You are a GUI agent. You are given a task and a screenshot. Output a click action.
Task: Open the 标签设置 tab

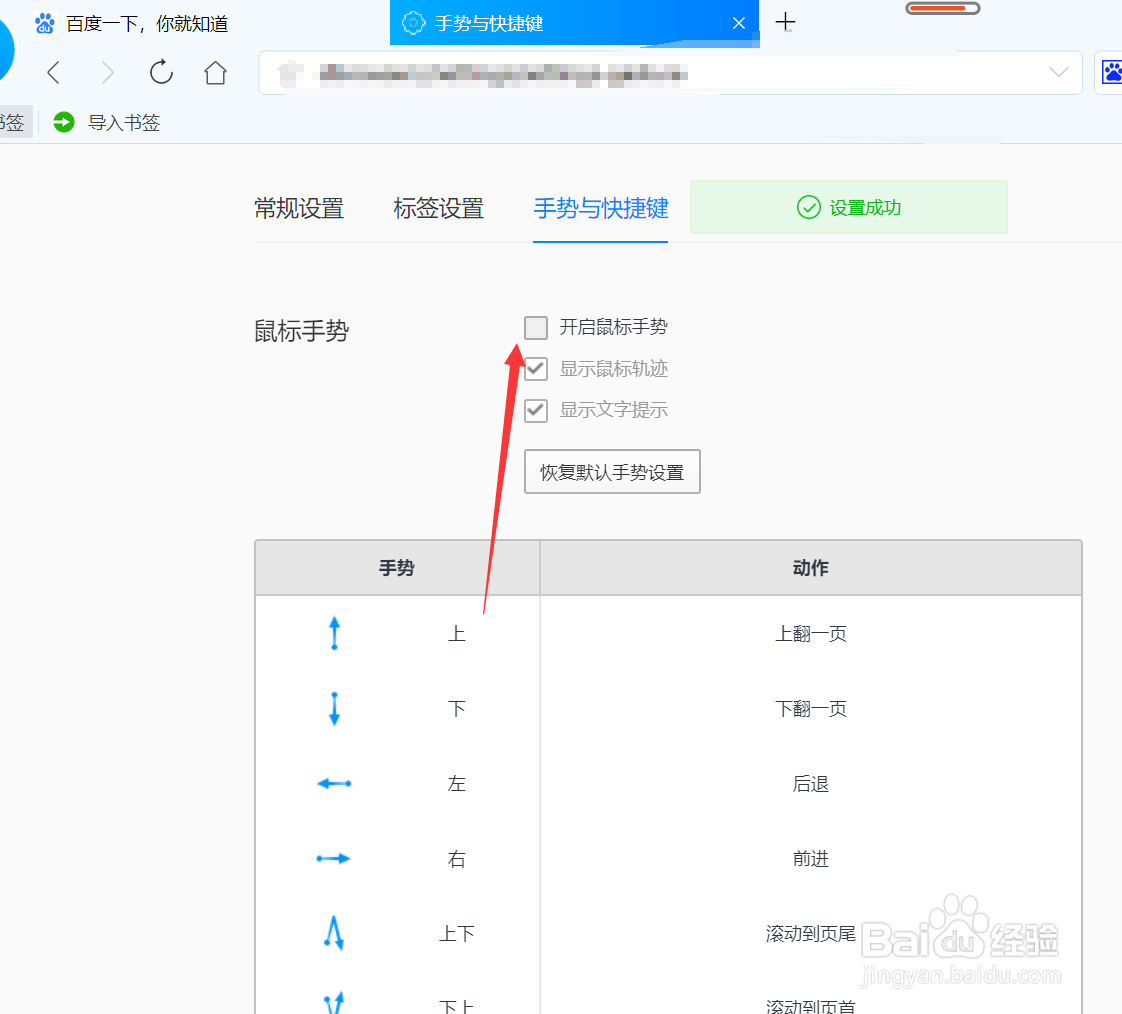pyautogui.click(x=439, y=208)
